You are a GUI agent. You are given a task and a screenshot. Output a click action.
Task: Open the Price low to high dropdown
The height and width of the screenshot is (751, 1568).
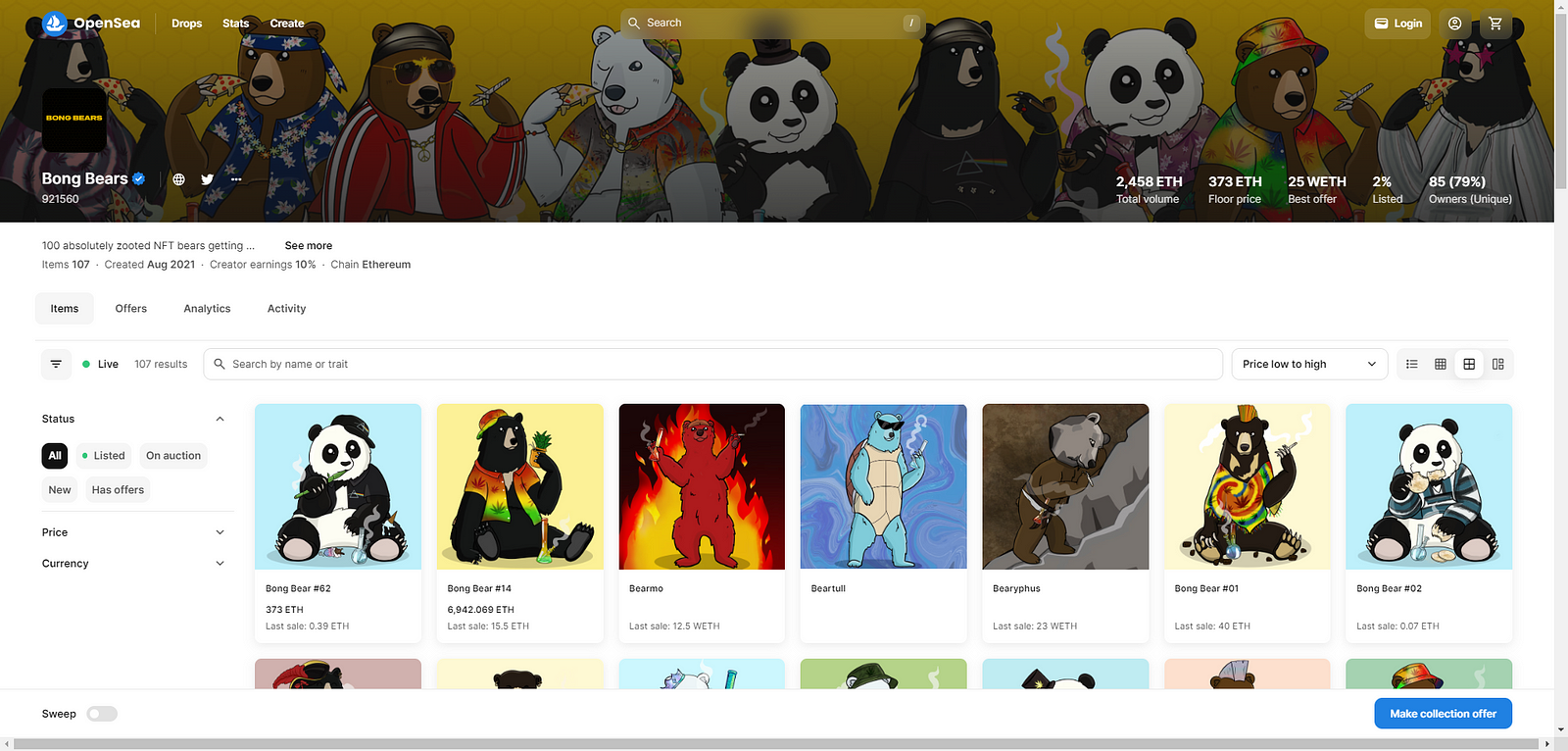pyautogui.click(x=1309, y=364)
